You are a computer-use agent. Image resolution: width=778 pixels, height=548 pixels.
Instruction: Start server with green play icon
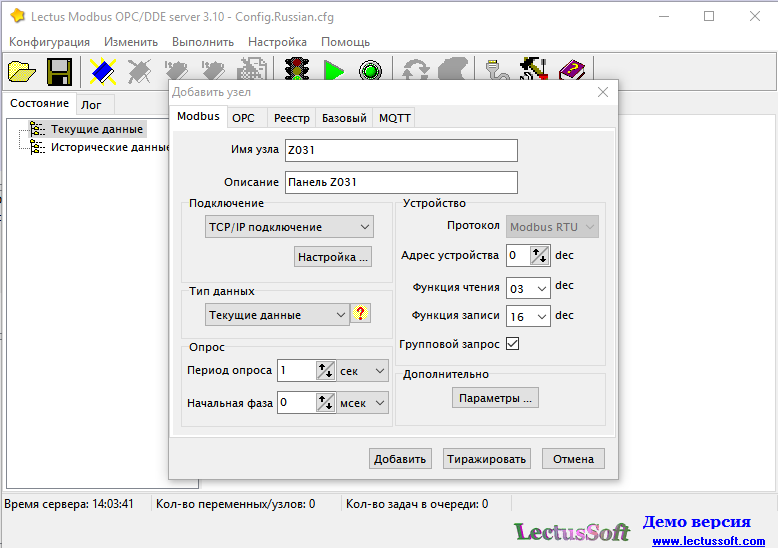tap(333, 70)
